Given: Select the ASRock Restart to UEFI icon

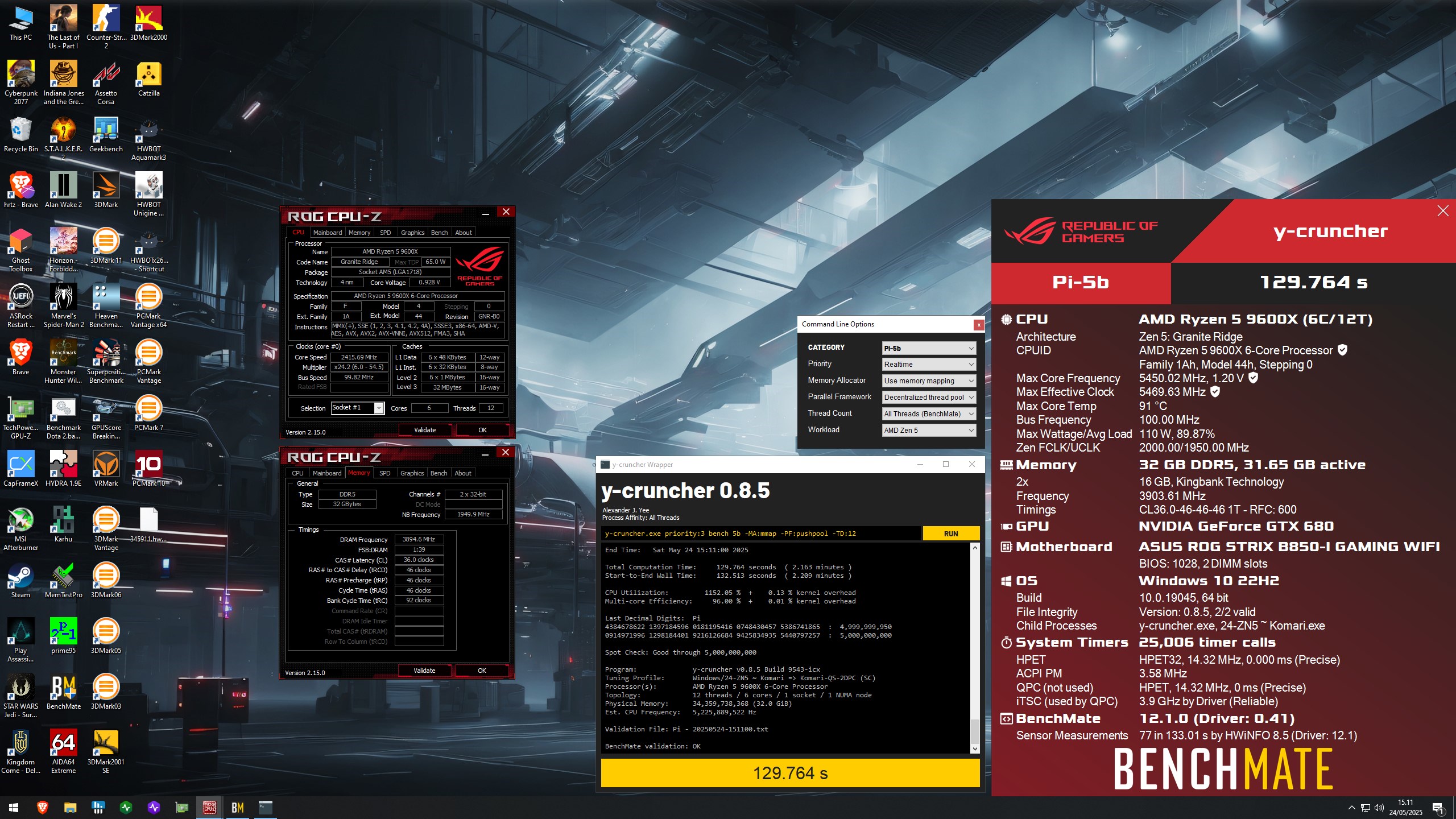Looking at the screenshot, I should (x=21, y=305).
